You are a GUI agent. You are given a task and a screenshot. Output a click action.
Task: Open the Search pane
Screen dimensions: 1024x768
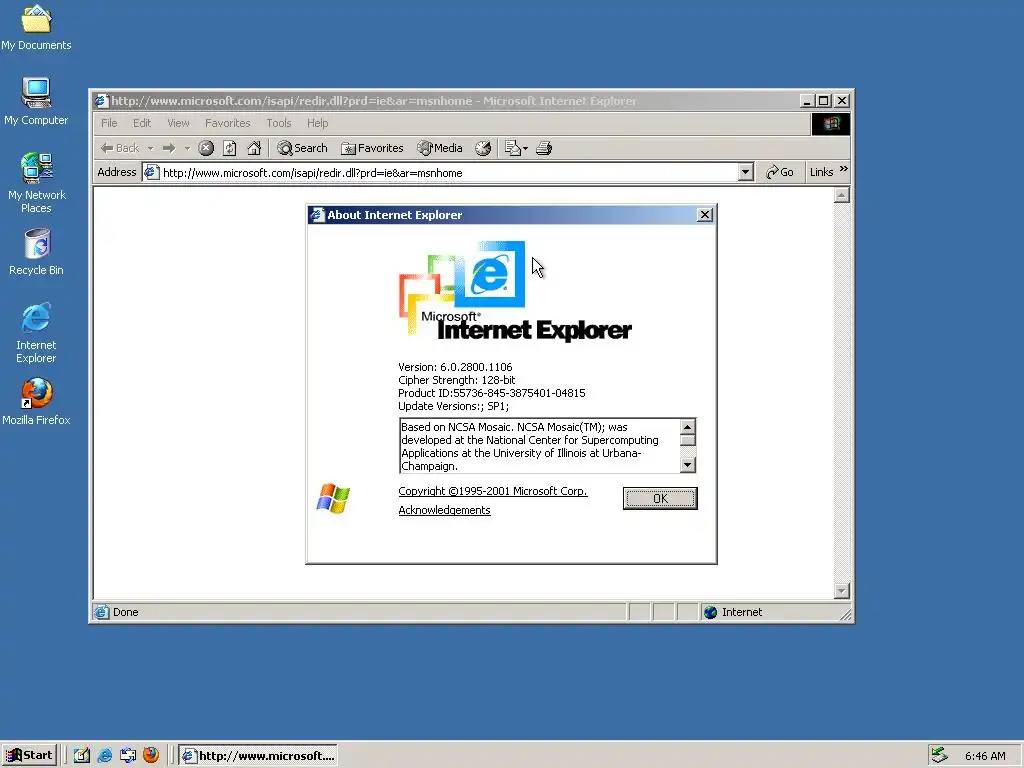[x=302, y=148]
